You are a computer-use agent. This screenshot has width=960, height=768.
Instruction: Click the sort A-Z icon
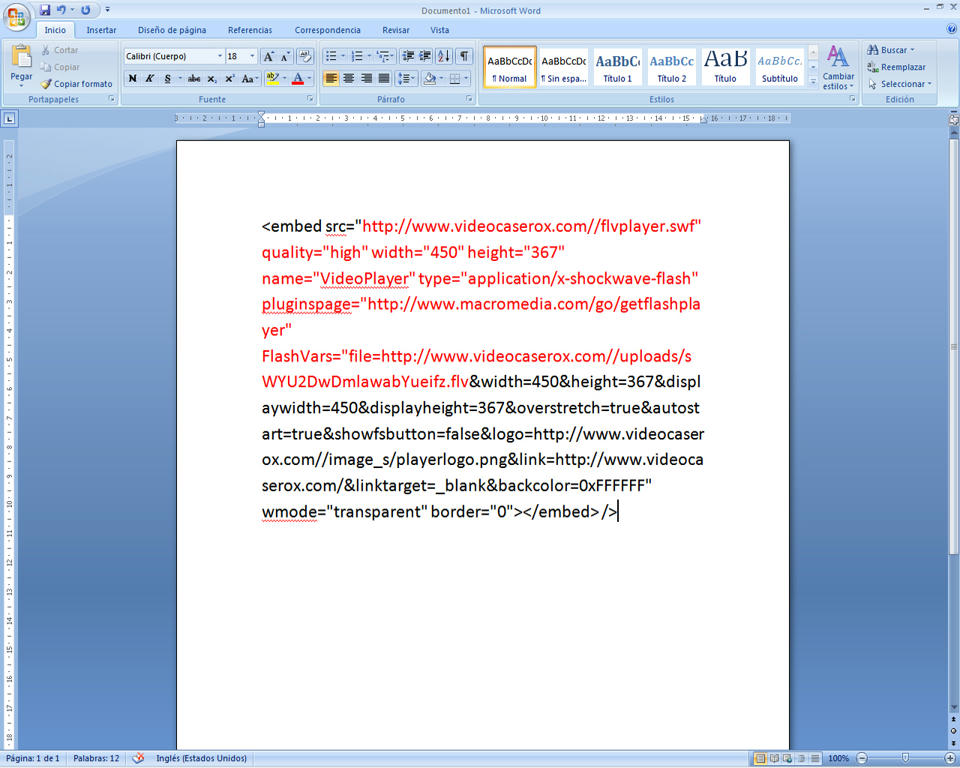coord(444,56)
